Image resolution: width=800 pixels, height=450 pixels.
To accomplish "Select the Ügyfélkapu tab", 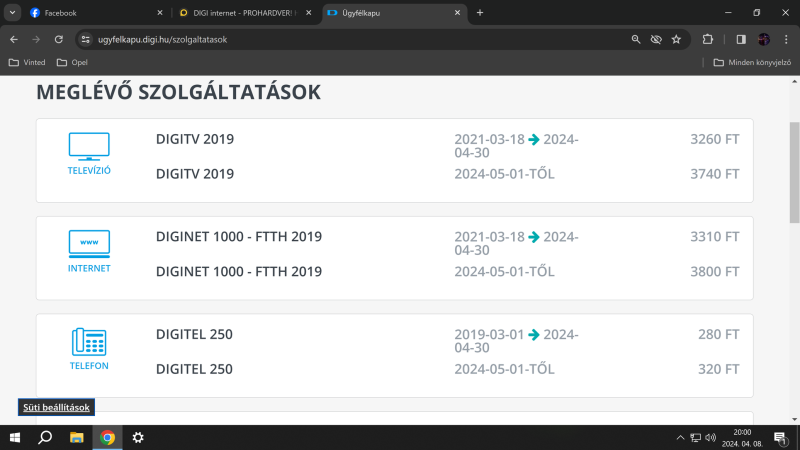I will click(393, 13).
